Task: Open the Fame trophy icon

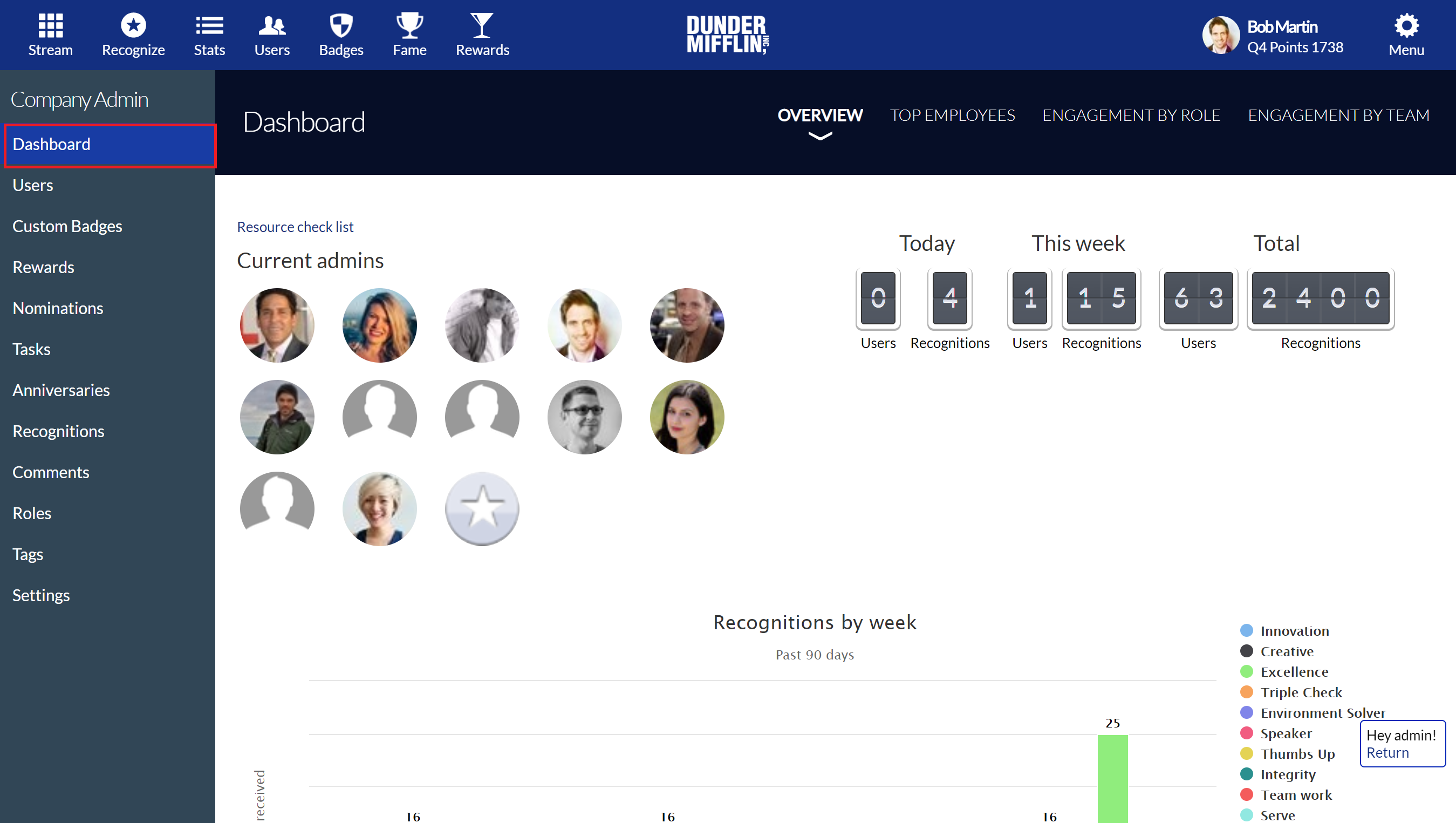Action: 409,25
